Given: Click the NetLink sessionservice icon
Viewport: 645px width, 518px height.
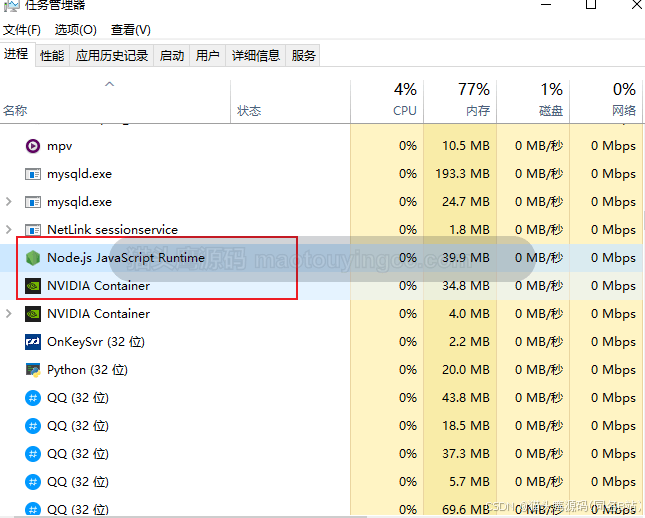Looking at the screenshot, I should pyautogui.click(x=33, y=230).
